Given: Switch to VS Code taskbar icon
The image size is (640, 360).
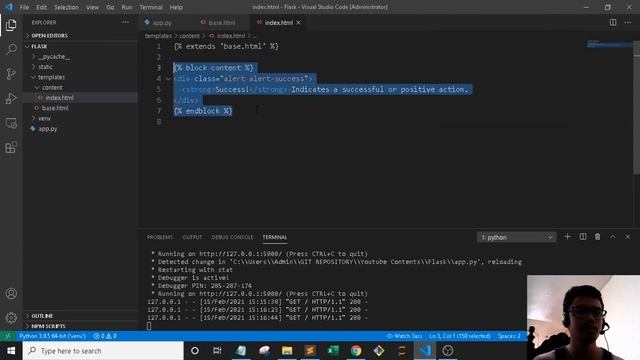Looking at the screenshot, I should pos(425,351).
